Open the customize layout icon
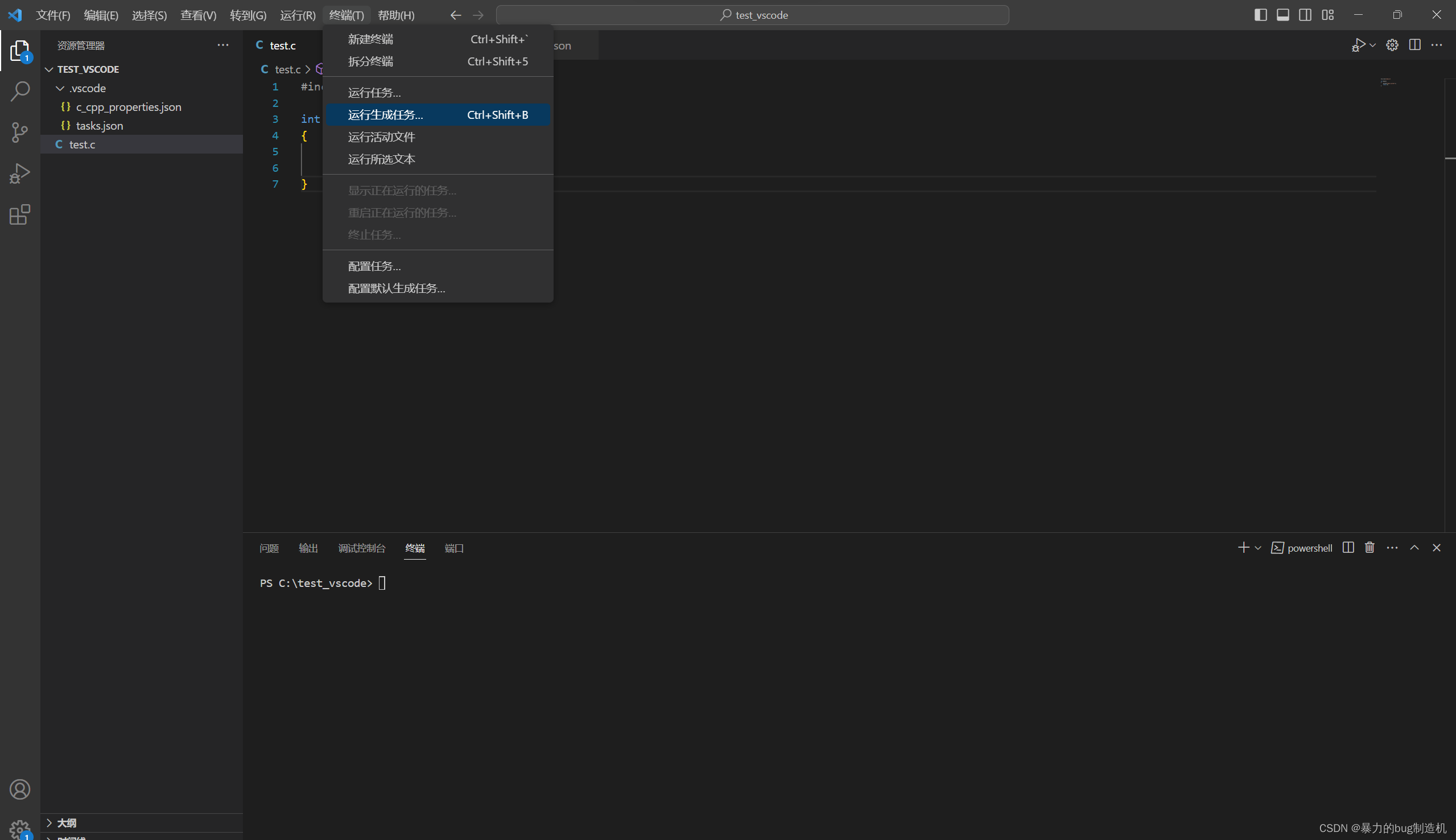 [1328, 15]
